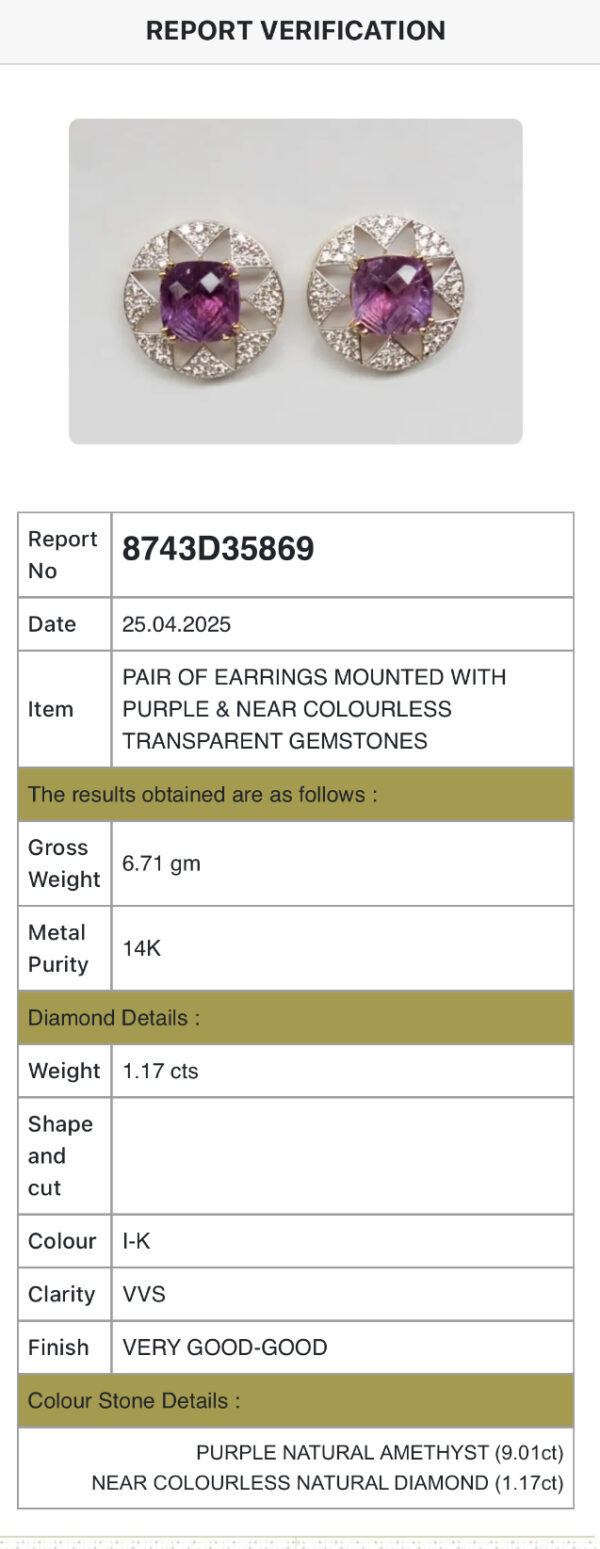Click the Colour value I-K
600x1549 pixels.
[x=137, y=1241]
